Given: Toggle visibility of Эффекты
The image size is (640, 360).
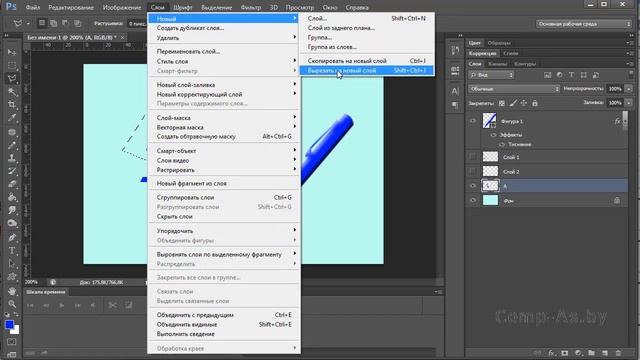Looking at the screenshot, I should 493,135.
